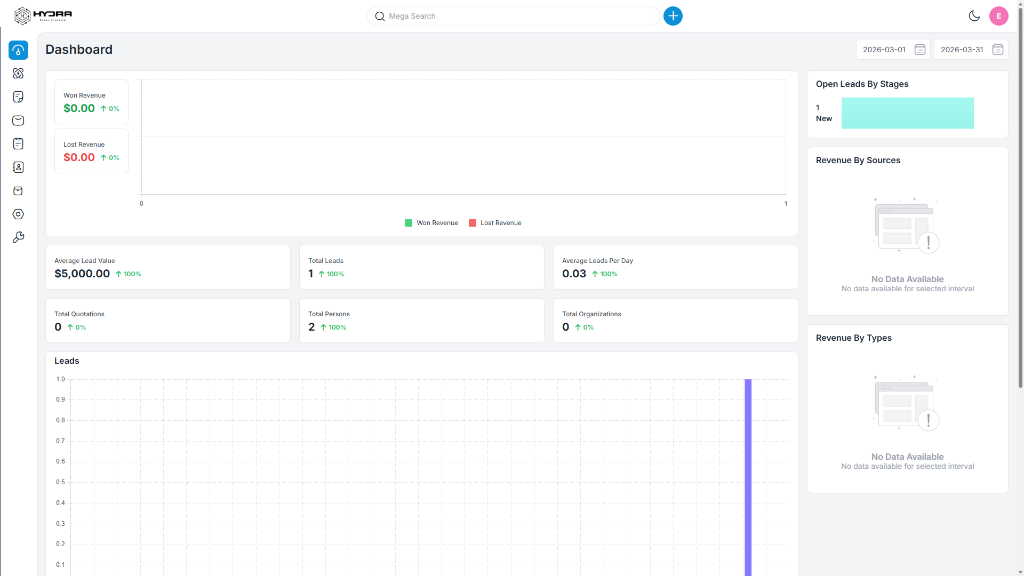This screenshot has width=1024, height=576.
Task: Click the Total Quotations label
Action: click(x=80, y=314)
